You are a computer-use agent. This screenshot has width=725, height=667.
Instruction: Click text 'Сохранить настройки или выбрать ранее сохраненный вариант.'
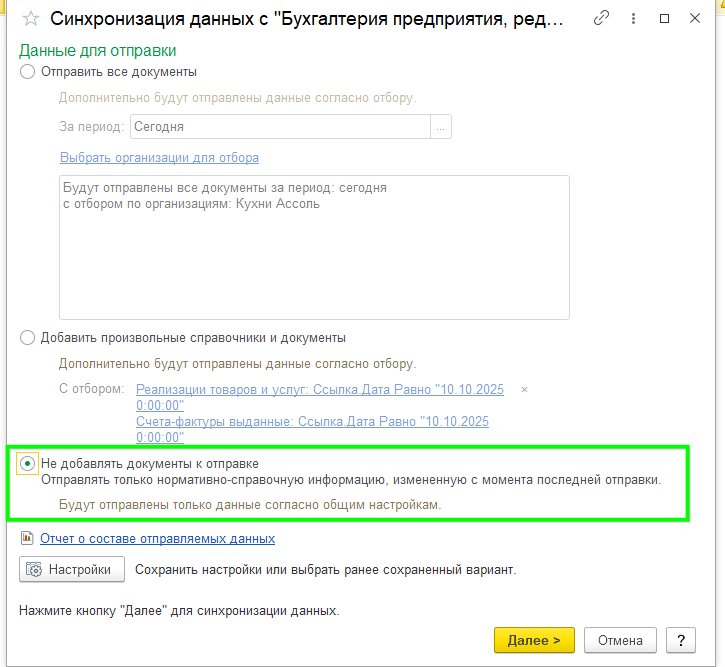coord(326,569)
